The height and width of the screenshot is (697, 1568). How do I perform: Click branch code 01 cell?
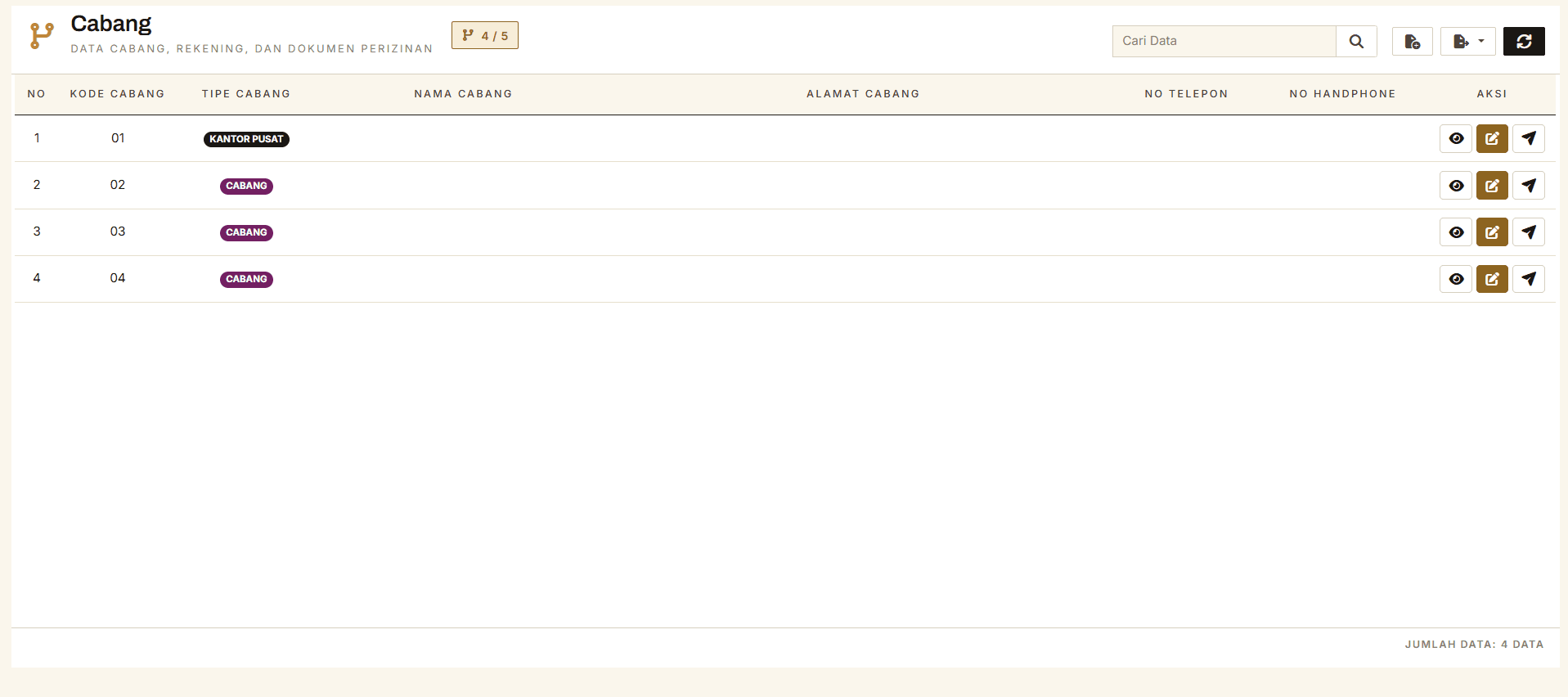pyautogui.click(x=118, y=138)
